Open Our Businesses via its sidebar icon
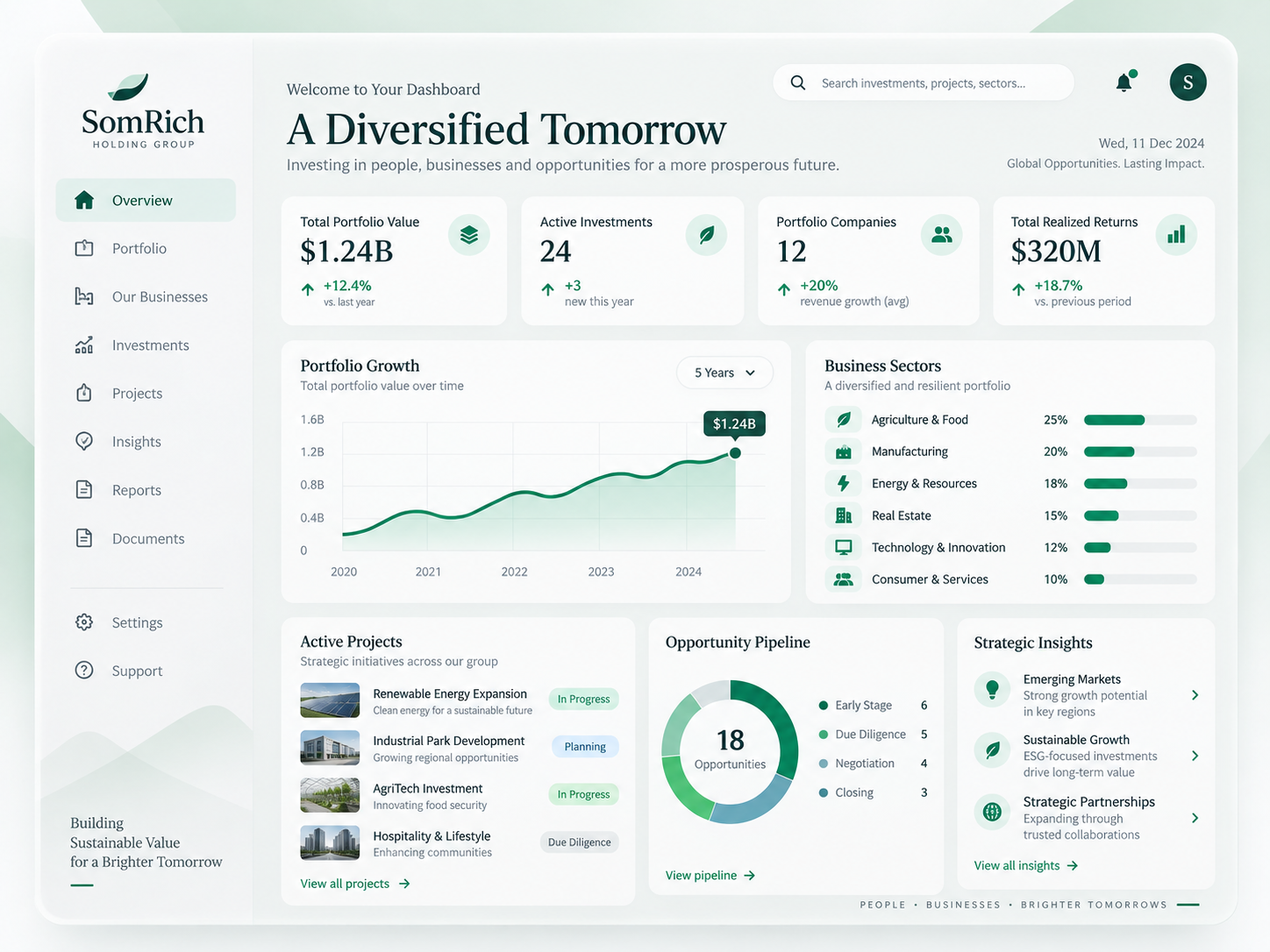 click(x=84, y=296)
